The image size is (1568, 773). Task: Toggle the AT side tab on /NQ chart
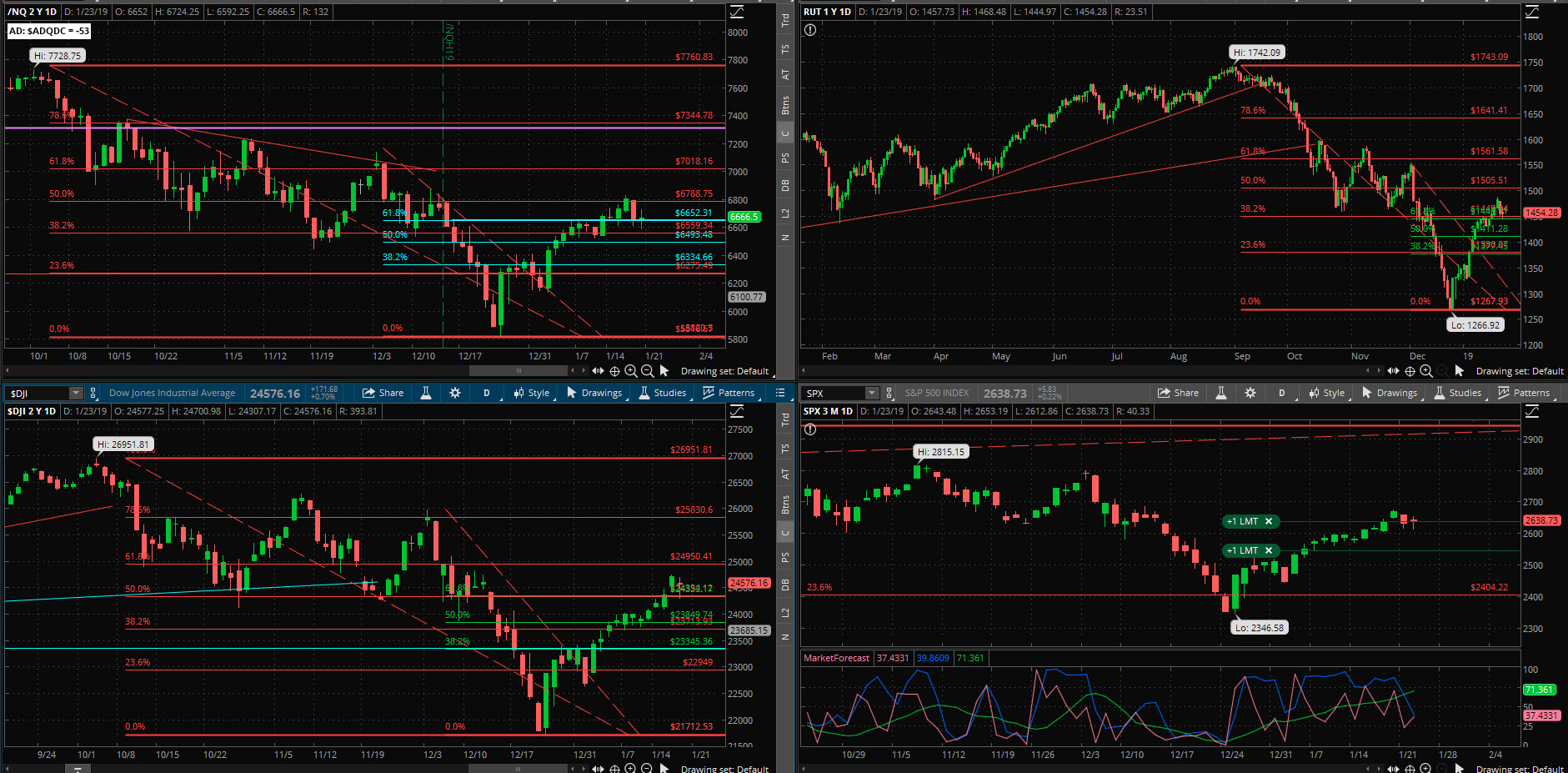tap(785, 75)
